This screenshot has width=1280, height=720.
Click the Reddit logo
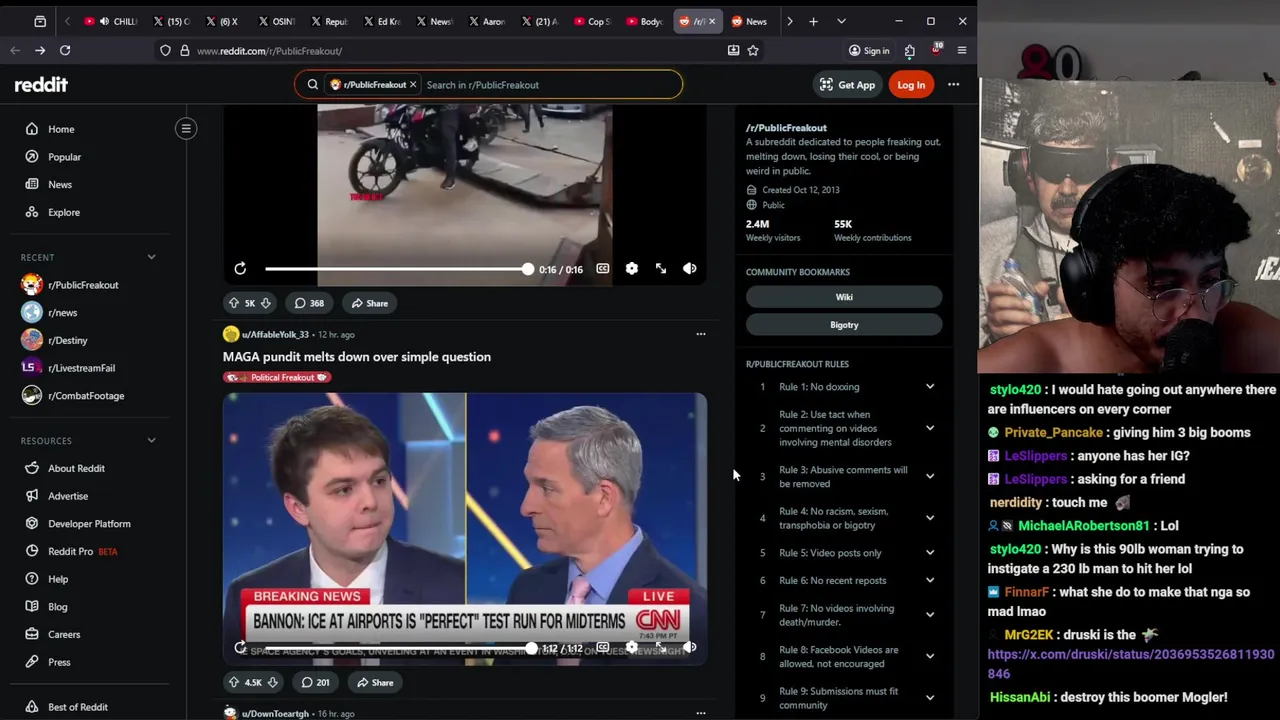[x=41, y=85]
